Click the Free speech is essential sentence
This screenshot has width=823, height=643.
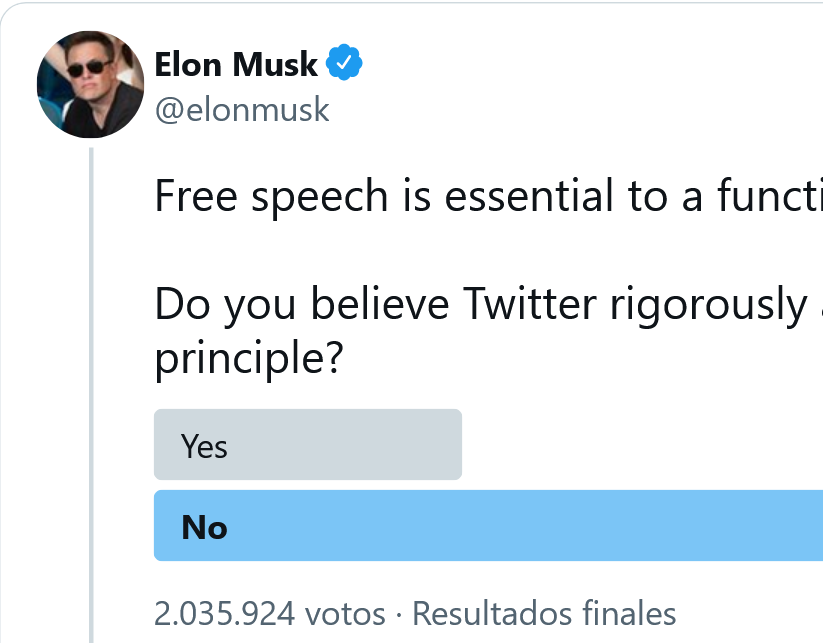489,197
